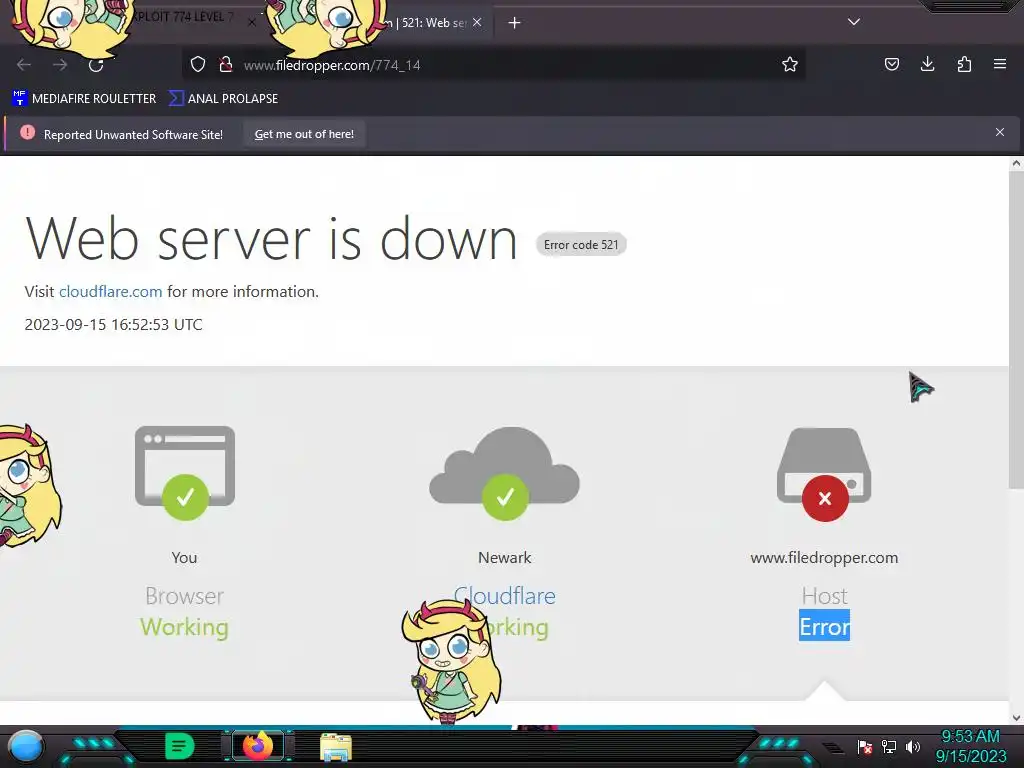Close the EXPLOIT 774 LEVEL tab
1024x768 pixels.
point(251,22)
